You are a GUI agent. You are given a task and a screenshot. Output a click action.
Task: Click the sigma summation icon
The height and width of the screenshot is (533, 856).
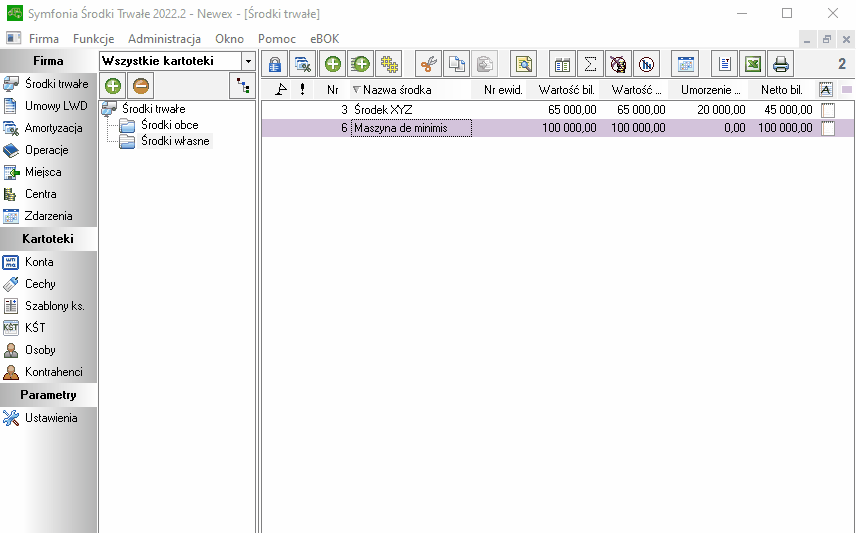[x=590, y=64]
